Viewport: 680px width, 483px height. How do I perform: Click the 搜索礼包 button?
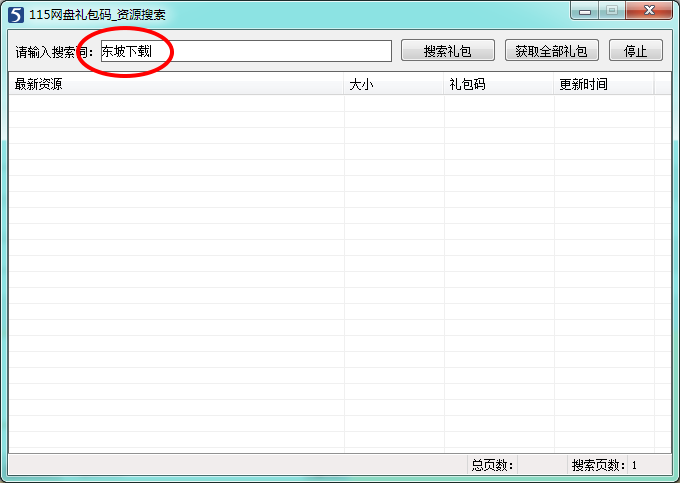448,51
